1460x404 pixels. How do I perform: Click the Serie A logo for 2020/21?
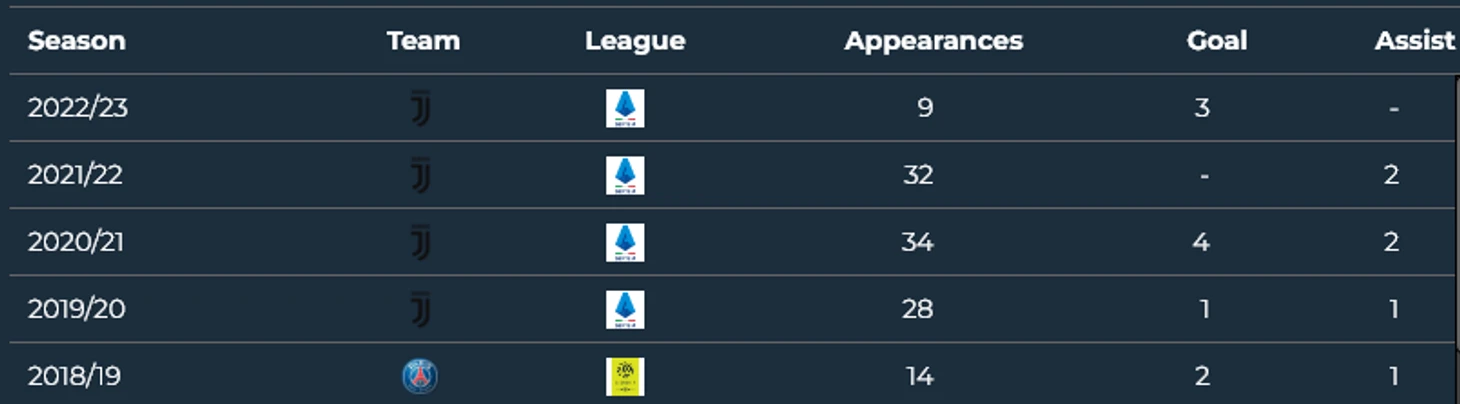tap(625, 242)
